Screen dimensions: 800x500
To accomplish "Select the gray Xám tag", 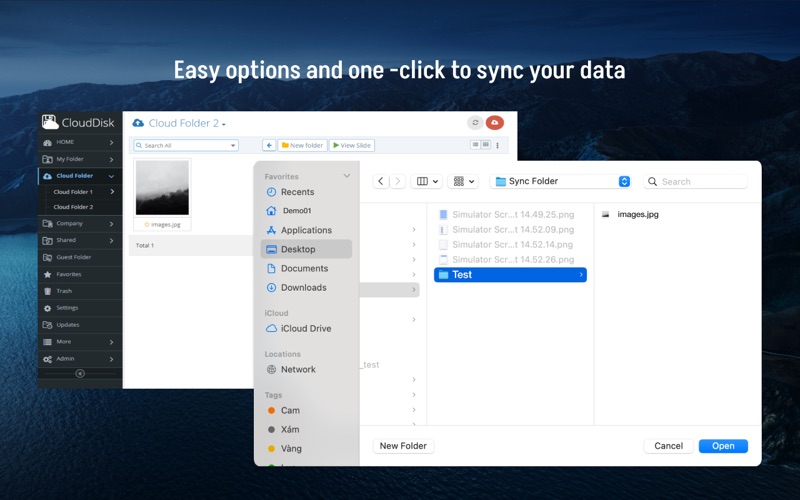I will point(306,430).
